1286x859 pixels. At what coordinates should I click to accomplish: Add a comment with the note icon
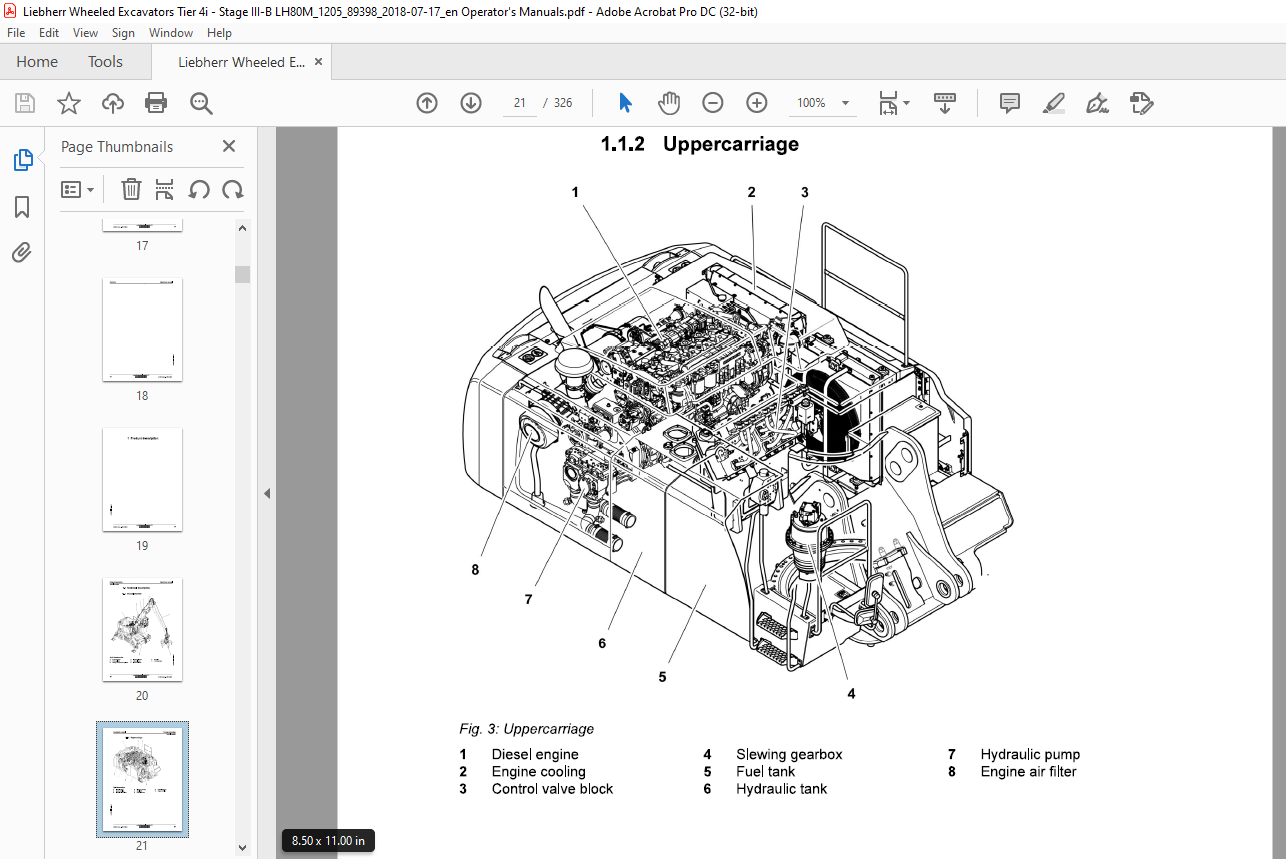coord(1010,103)
